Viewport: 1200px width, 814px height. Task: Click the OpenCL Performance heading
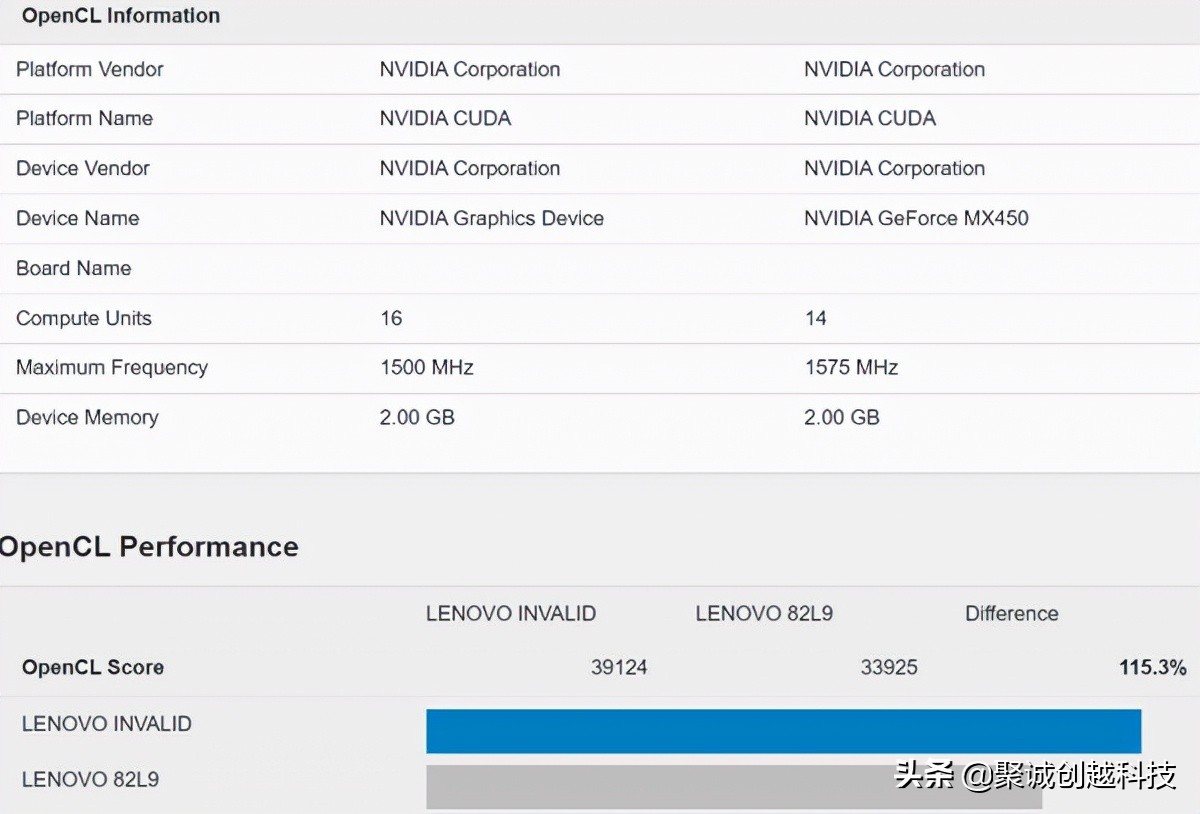point(150,546)
